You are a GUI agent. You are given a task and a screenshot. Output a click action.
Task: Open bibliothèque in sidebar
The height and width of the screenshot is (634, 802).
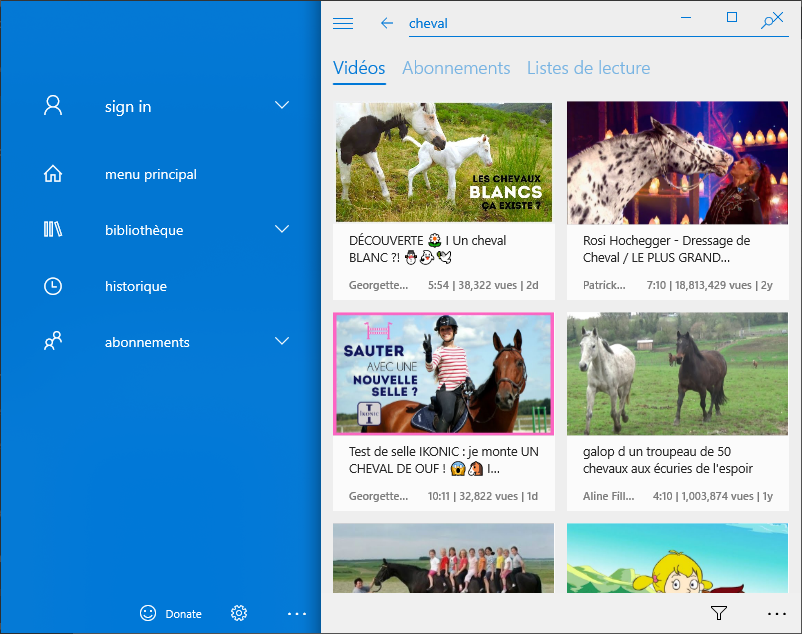[x=144, y=230]
